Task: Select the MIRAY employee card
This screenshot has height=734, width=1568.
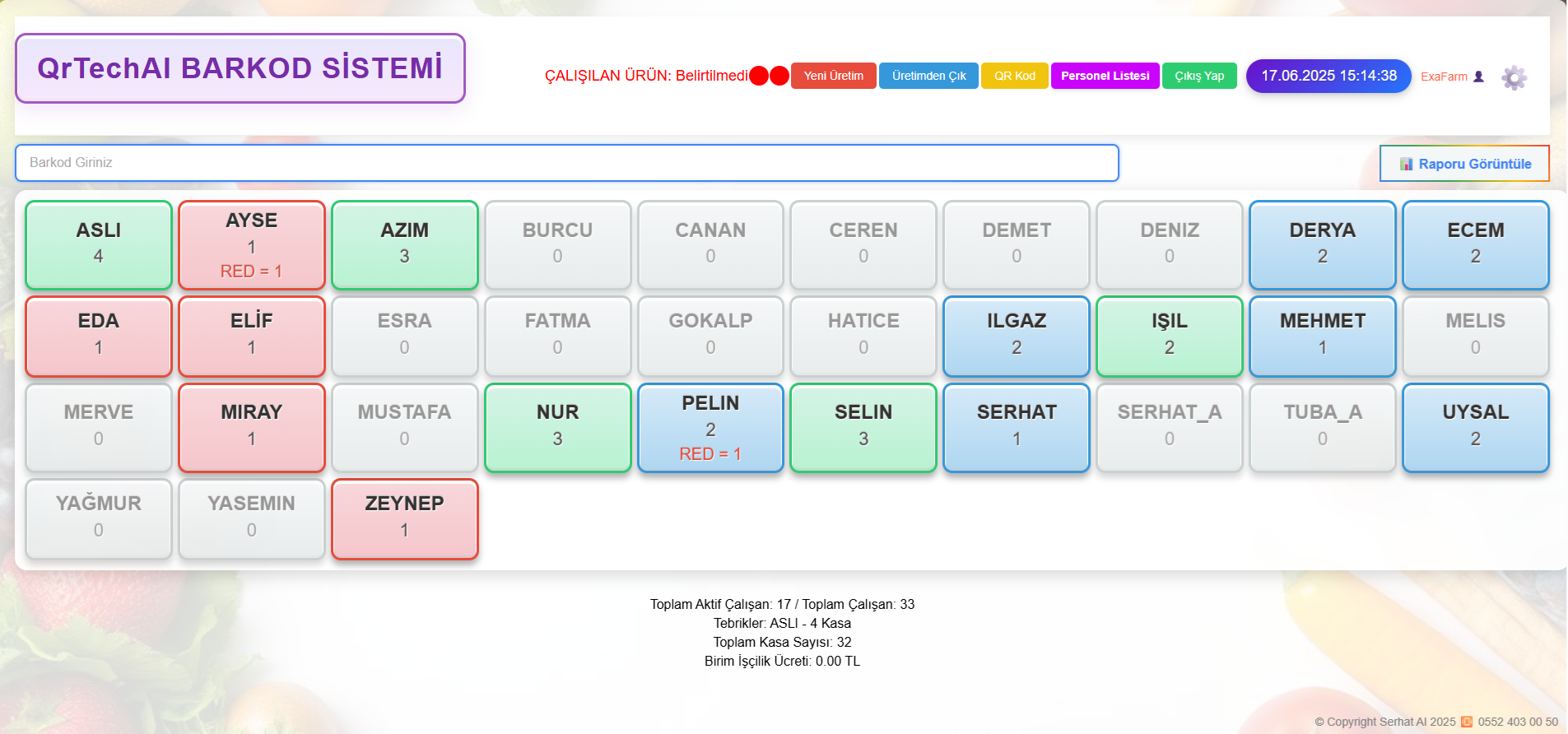Action: 252,428
